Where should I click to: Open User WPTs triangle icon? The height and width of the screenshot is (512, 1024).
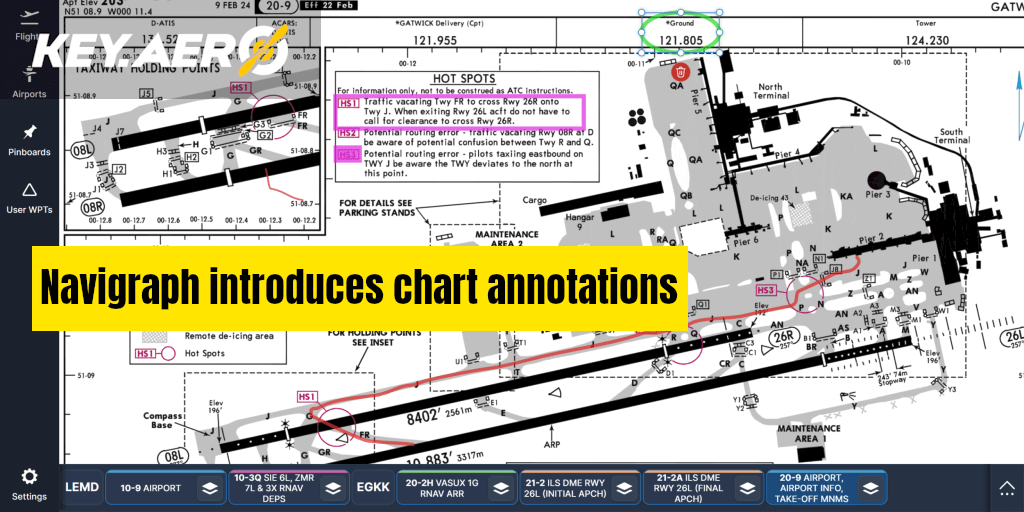pos(29,190)
